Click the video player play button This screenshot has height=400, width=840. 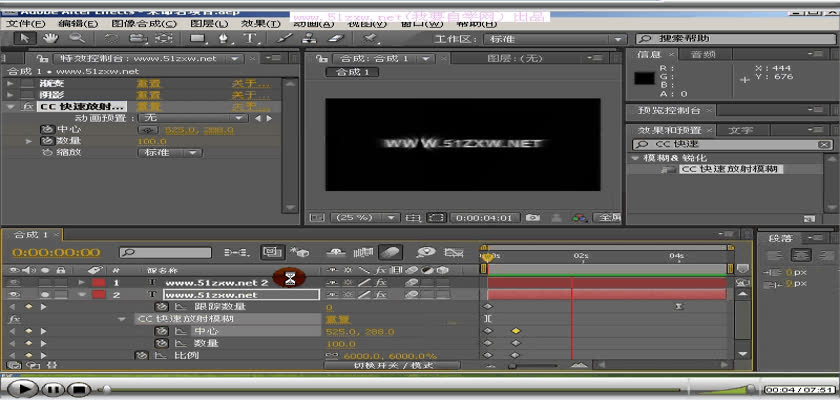(x=21, y=388)
